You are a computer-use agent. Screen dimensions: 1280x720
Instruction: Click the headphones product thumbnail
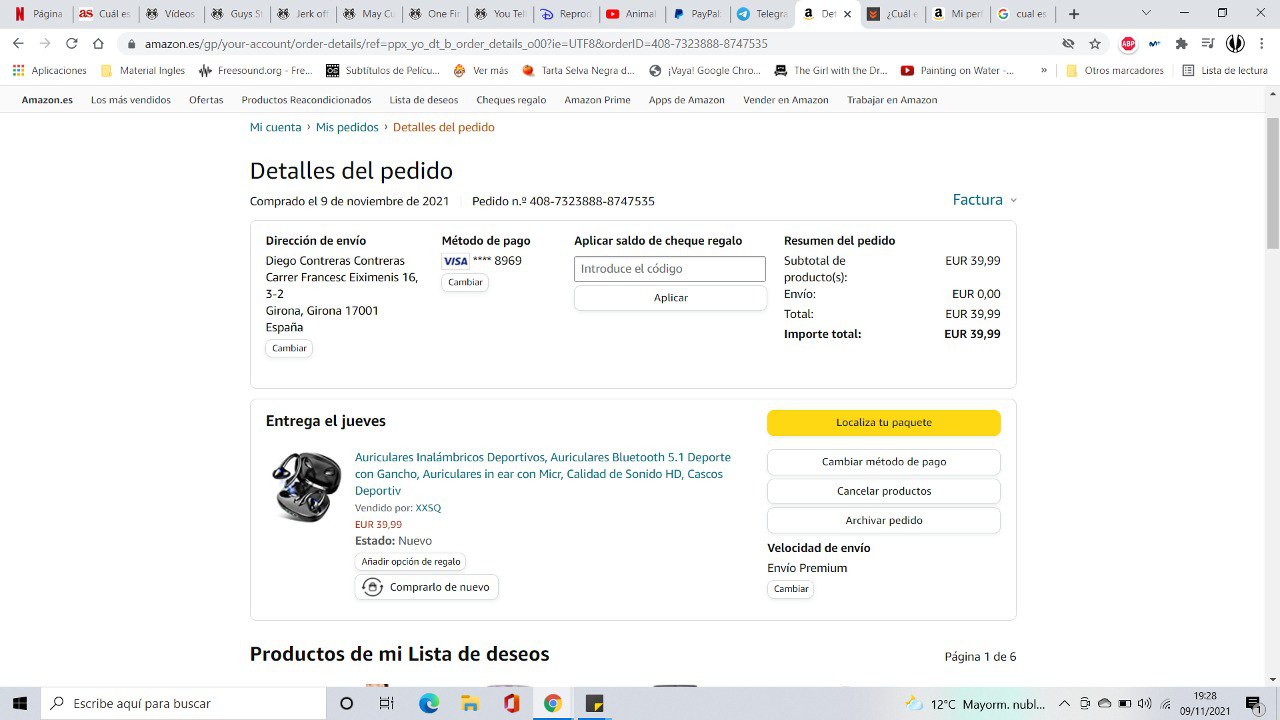point(306,487)
